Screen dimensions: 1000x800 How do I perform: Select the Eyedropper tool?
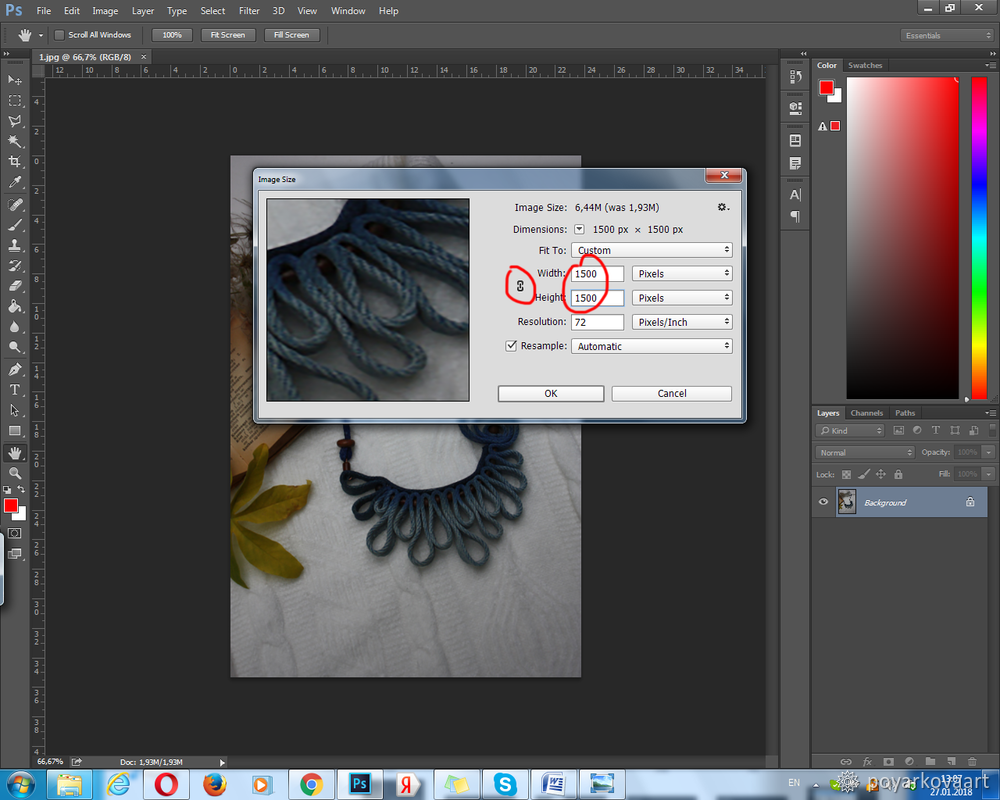[15, 183]
